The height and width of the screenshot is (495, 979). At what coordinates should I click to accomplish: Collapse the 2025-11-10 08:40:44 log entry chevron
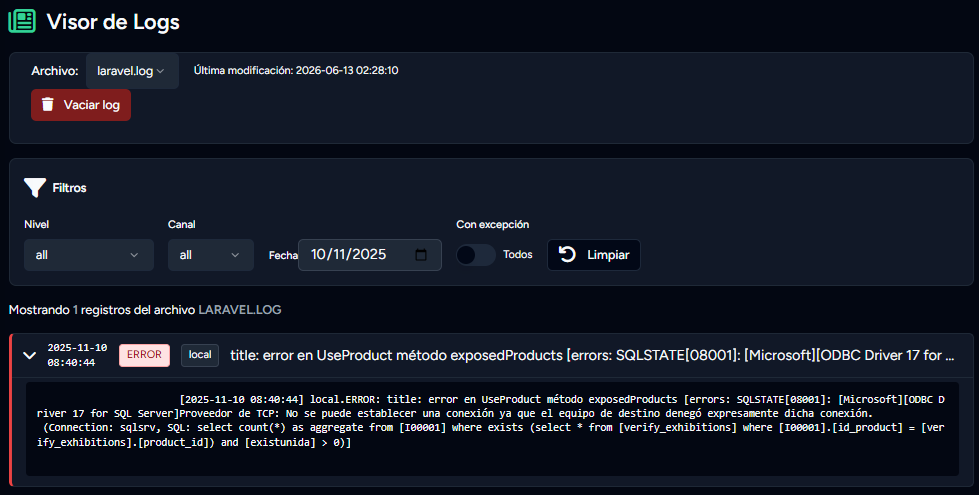pos(29,355)
